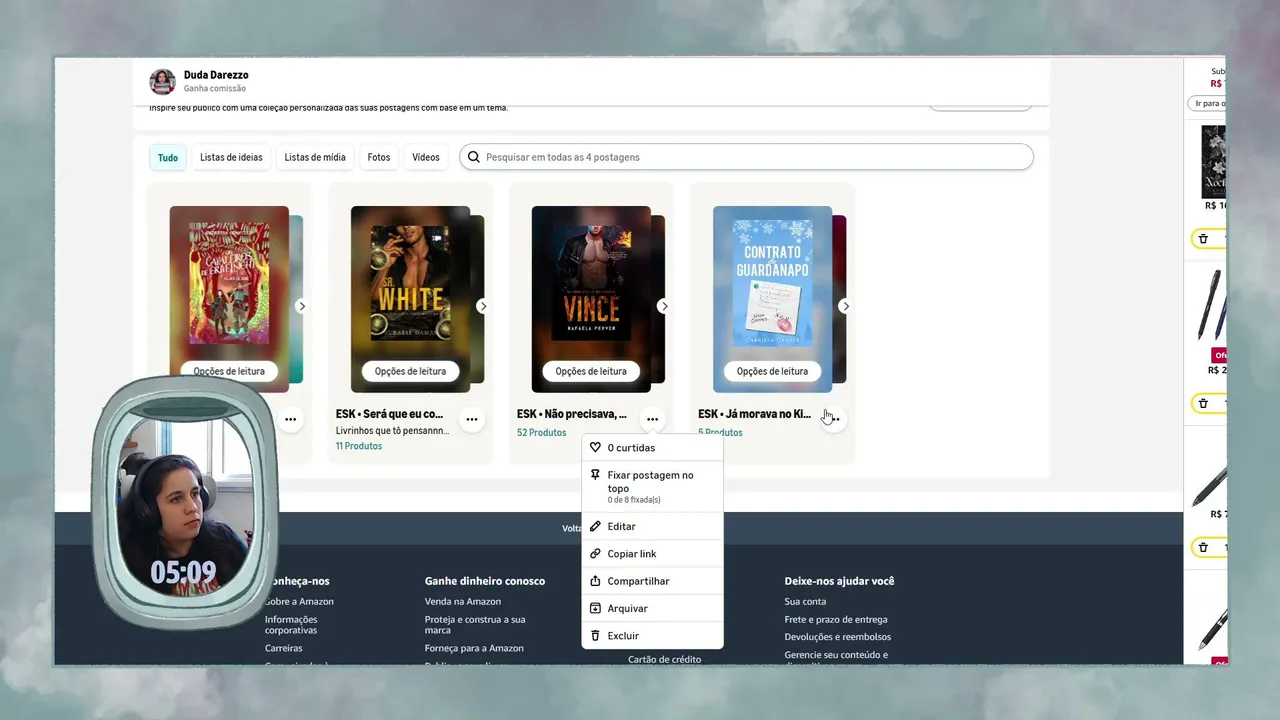Show next cover on the Sr. White post
The image size is (1280, 720).
[x=483, y=306]
